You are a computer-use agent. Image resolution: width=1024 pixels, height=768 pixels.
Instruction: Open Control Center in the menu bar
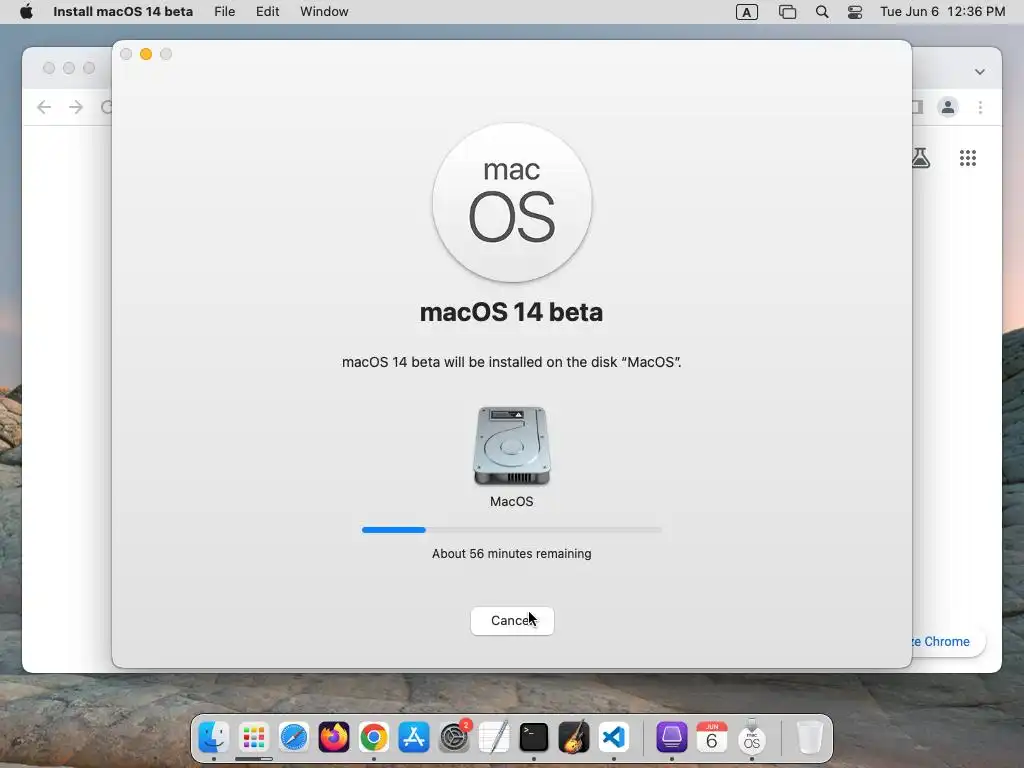[855, 12]
